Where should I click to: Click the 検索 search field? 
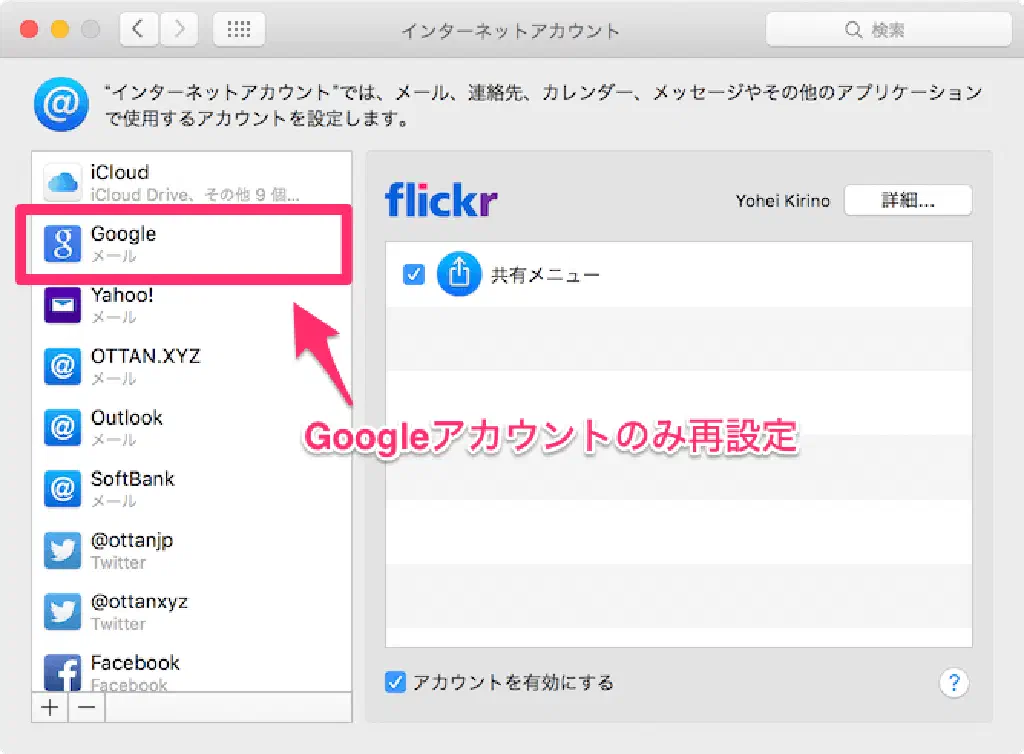tap(886, 30)
